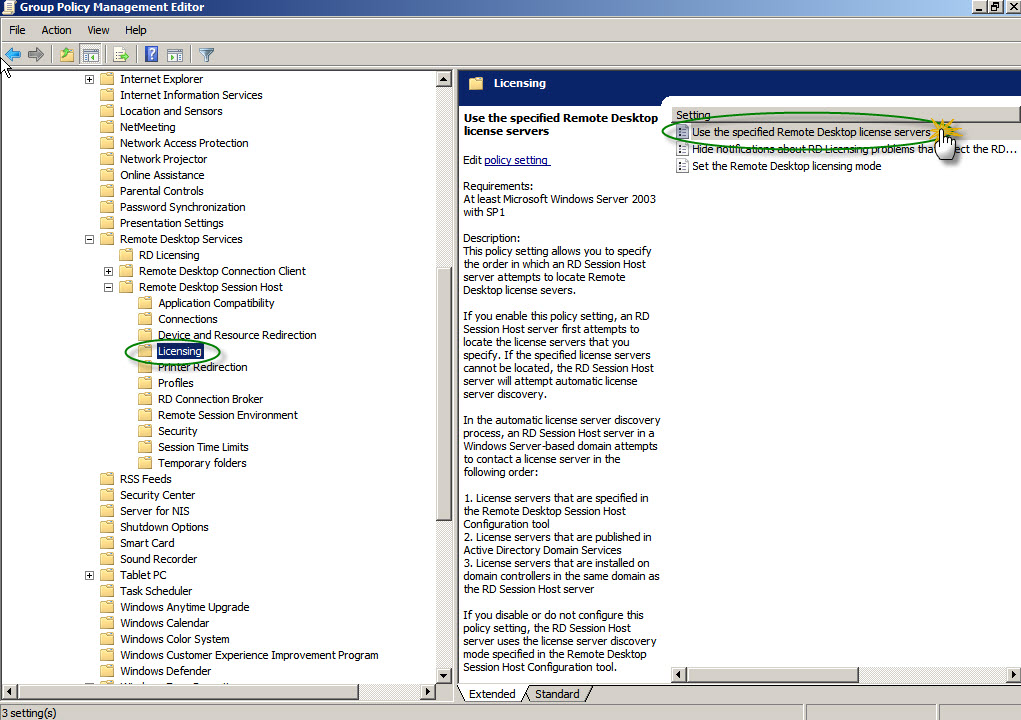The height and width of the screenshot is (720, 1021).
Task: Select Use the specified Remote Desktop license servers
Action: tap(811, 132)
